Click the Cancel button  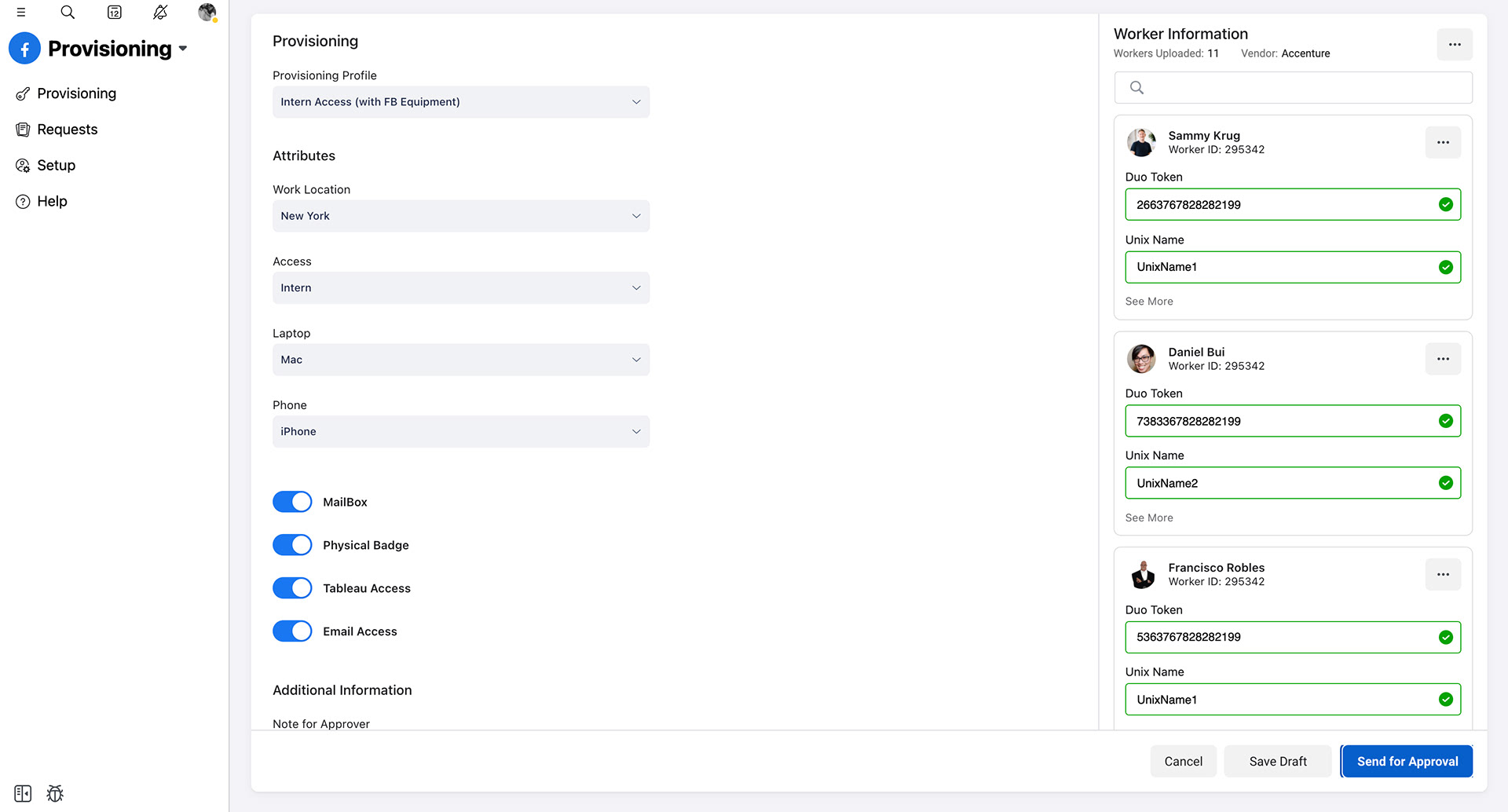(x=1183, y=762)
